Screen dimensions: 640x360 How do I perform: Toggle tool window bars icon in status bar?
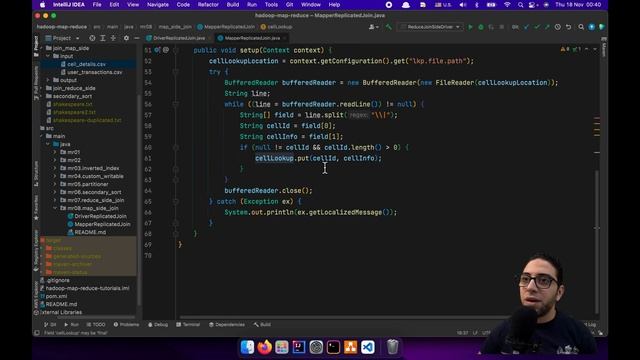[x=36, y=333]
